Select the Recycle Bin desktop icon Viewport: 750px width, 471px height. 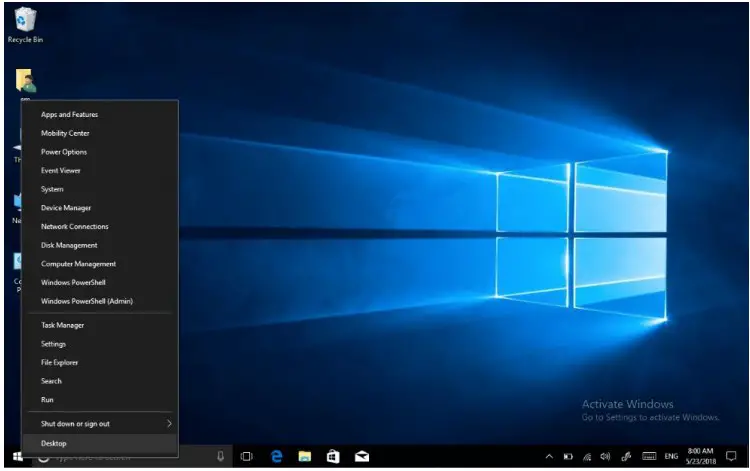[x=25, y=25]
